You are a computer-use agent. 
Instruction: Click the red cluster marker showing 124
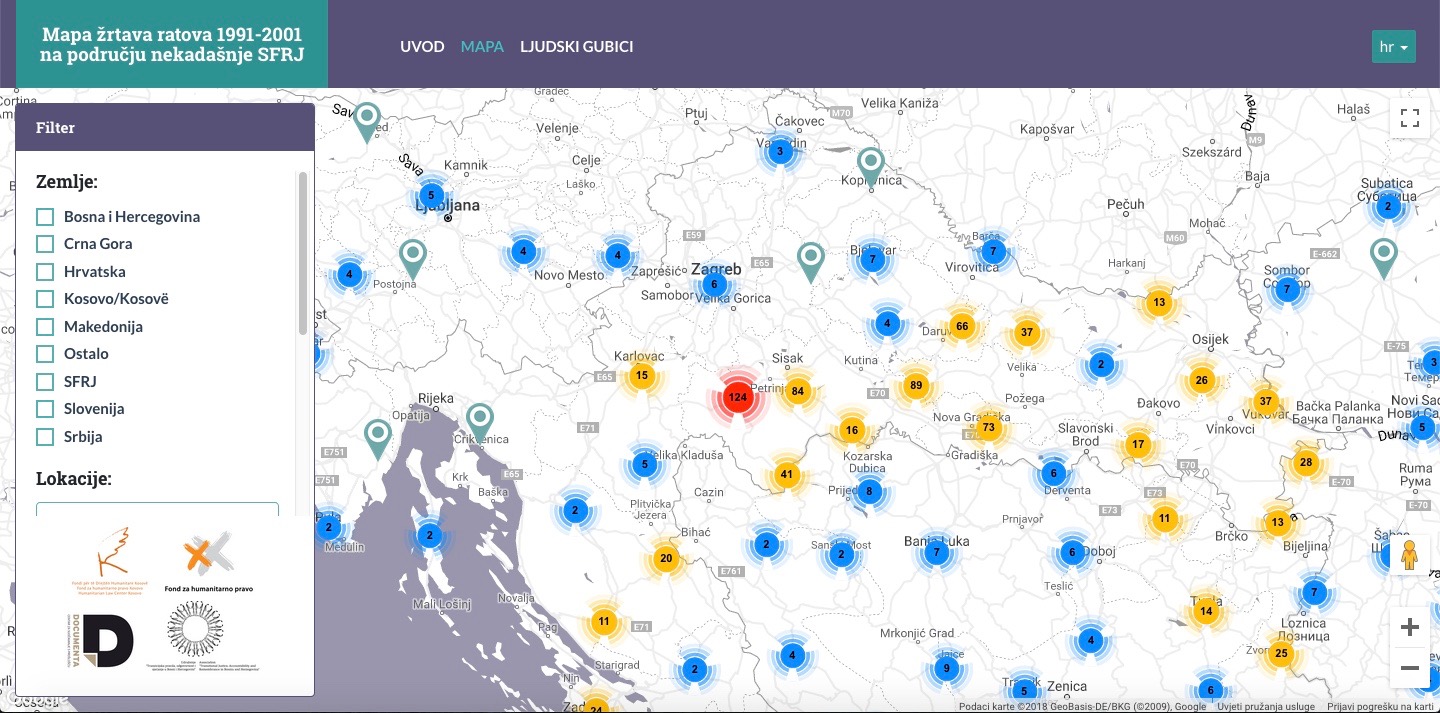coord(737,397)
